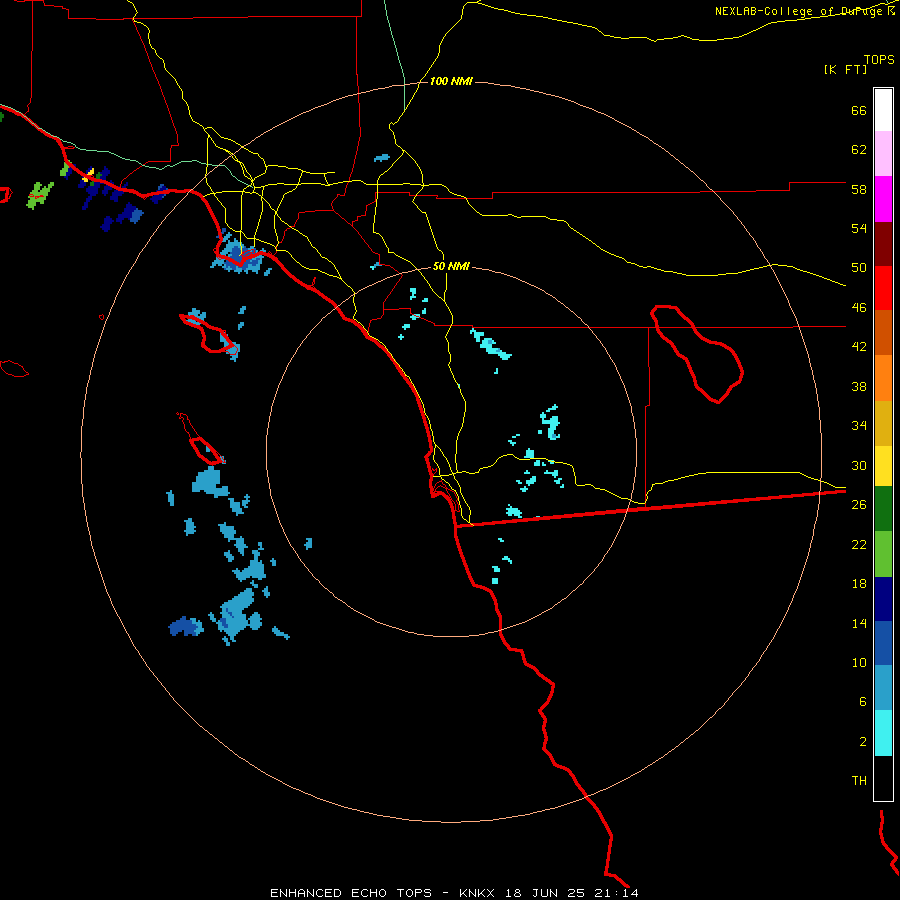Screen dimensions: 900x900
Task: Click the light pink legend swatch
Action: 883,154
